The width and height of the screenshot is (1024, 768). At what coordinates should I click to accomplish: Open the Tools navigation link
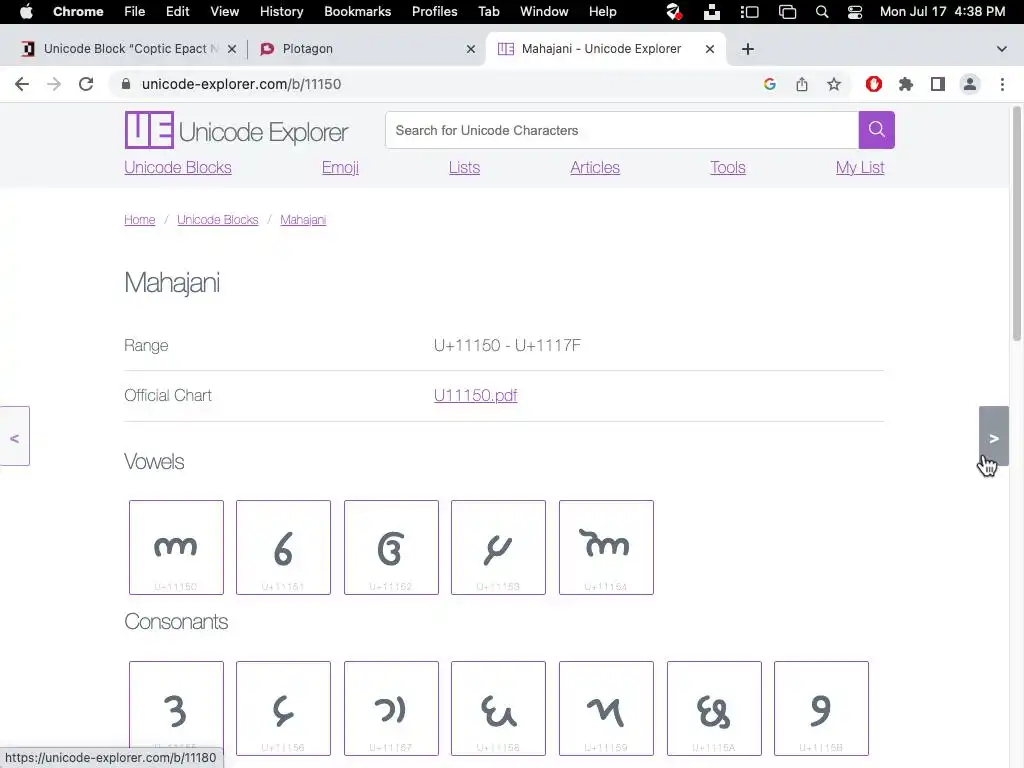click(x=728, y=168)
